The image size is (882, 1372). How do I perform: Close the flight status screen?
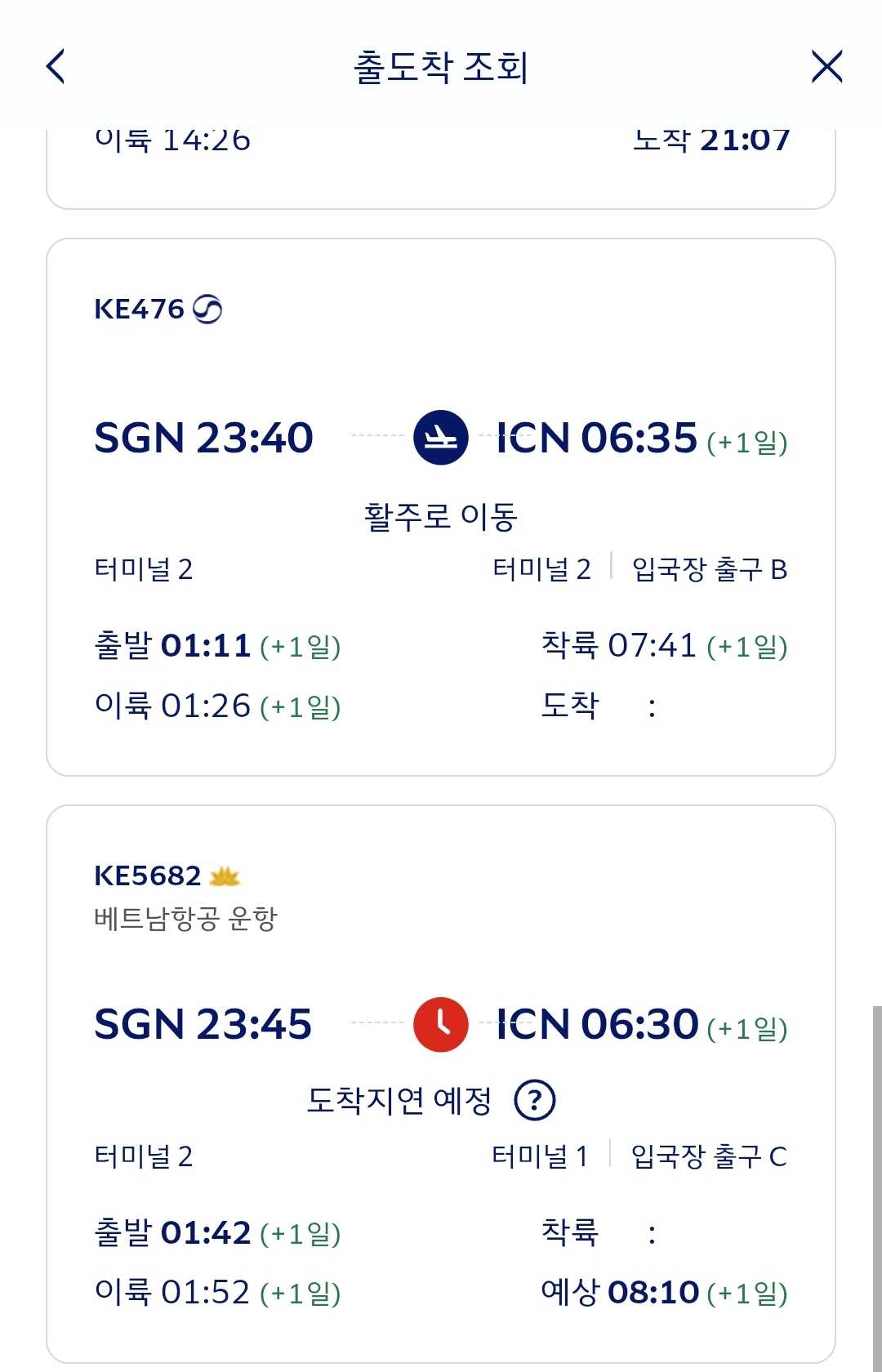tap(826, 67)
